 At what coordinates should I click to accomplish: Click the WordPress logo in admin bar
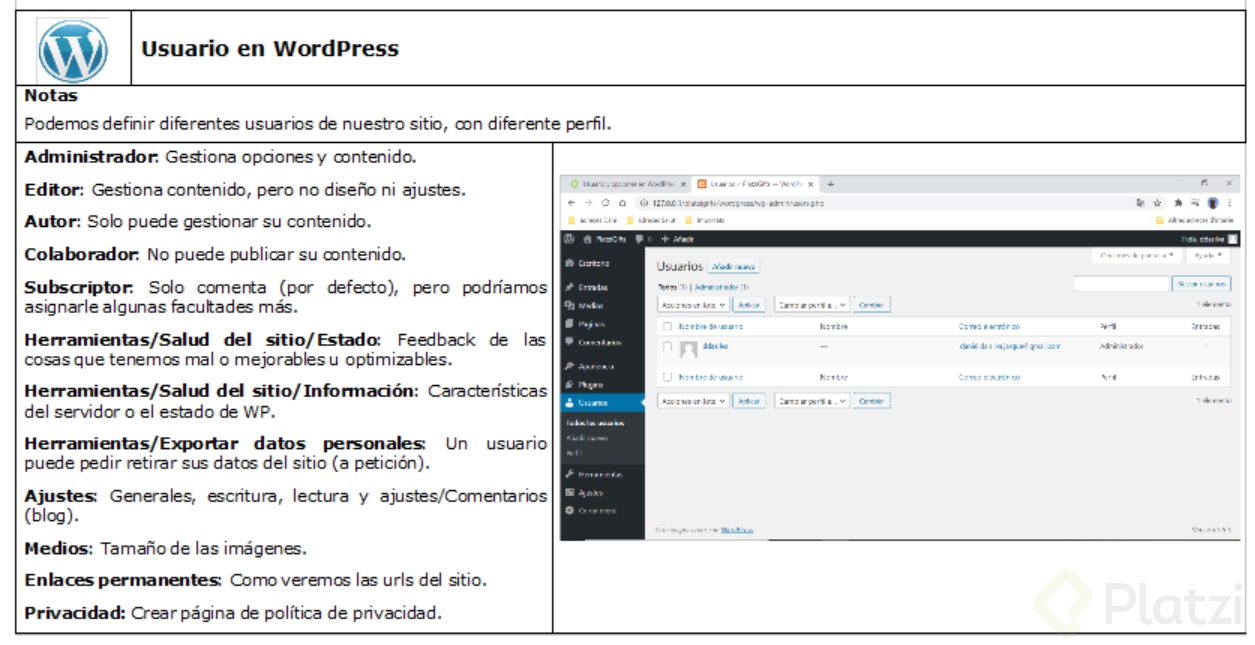click(x=570, y=239)
